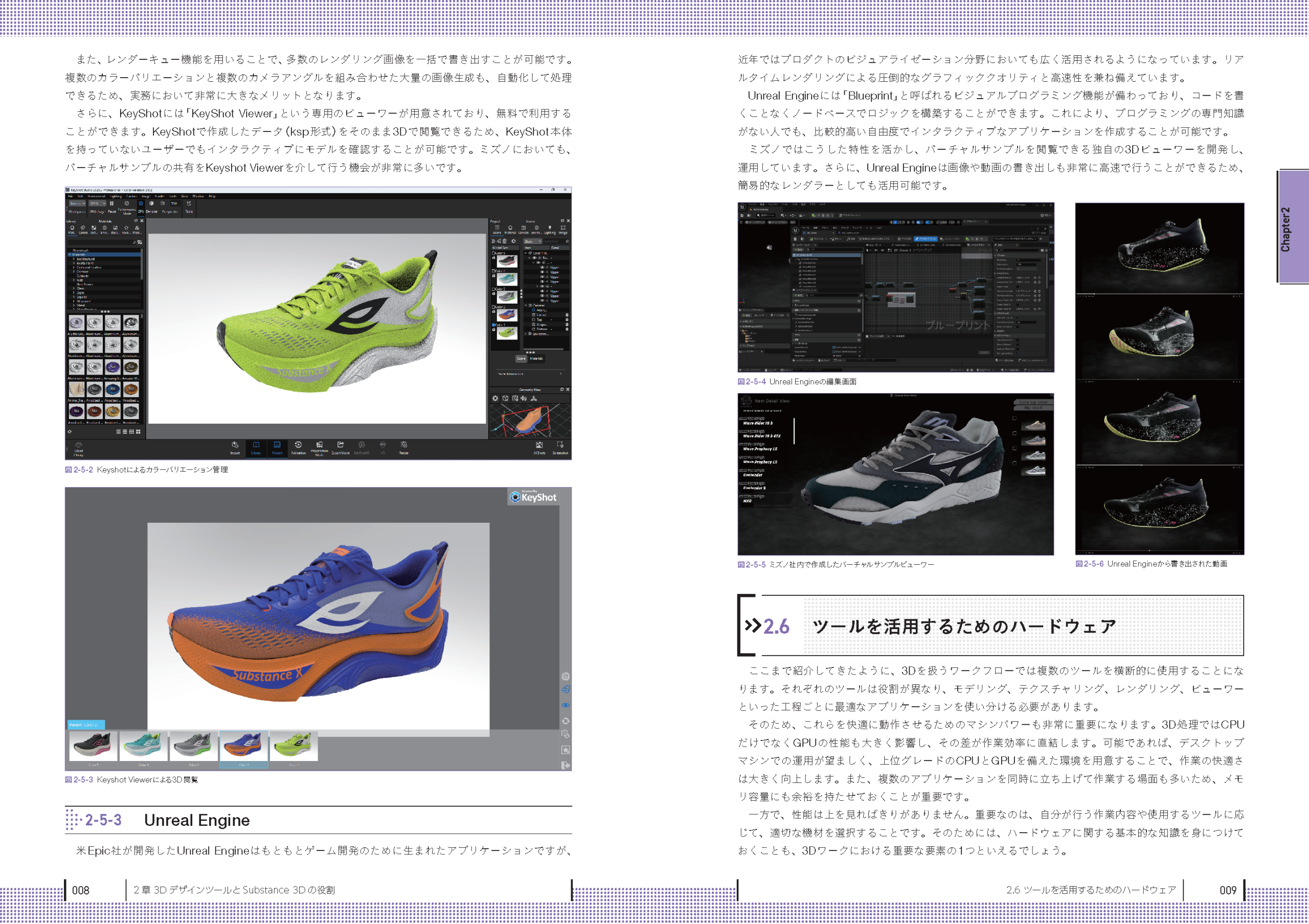This screenshot has height=924, width=1309.
Task: Click the My shelf button
Action: (1033, 408)
